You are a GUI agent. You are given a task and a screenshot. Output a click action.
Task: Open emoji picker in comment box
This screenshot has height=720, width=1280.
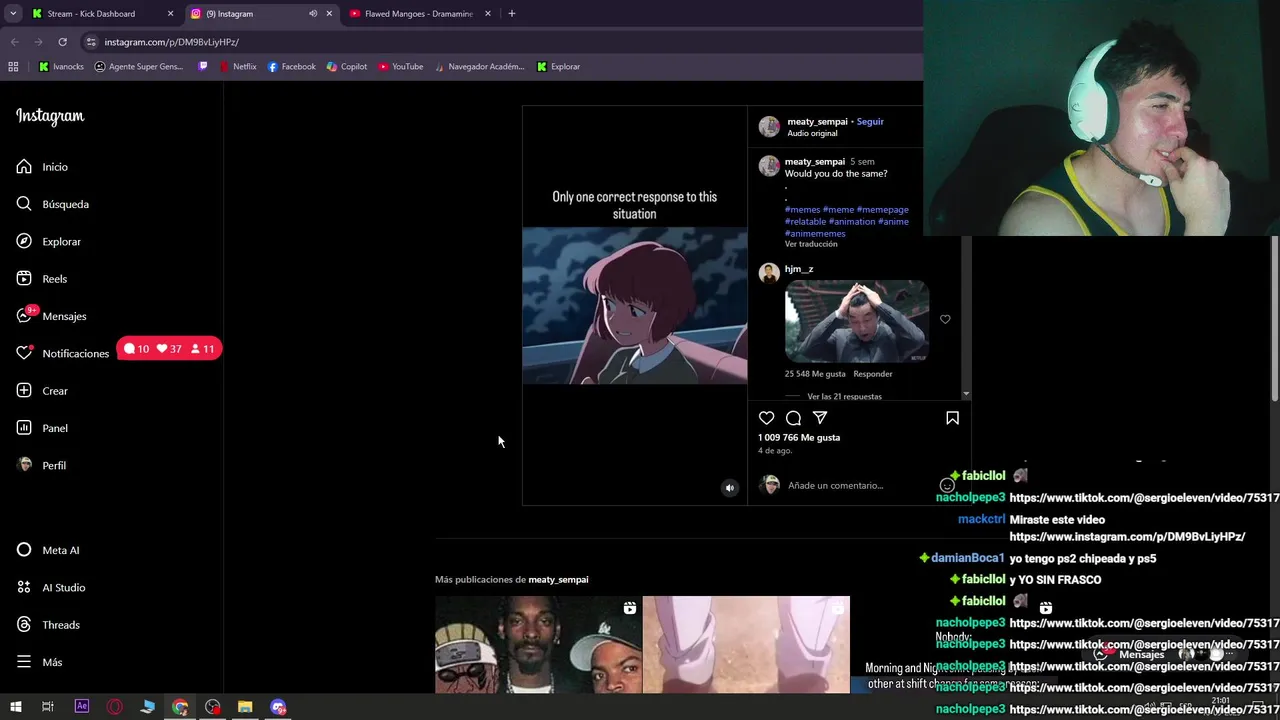pyautogui.click(x=947, y=485)
